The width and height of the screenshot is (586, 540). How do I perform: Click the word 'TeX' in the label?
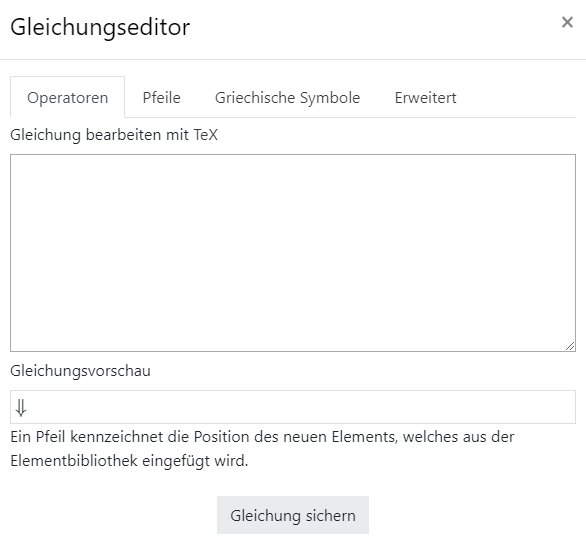coord(206,135)
